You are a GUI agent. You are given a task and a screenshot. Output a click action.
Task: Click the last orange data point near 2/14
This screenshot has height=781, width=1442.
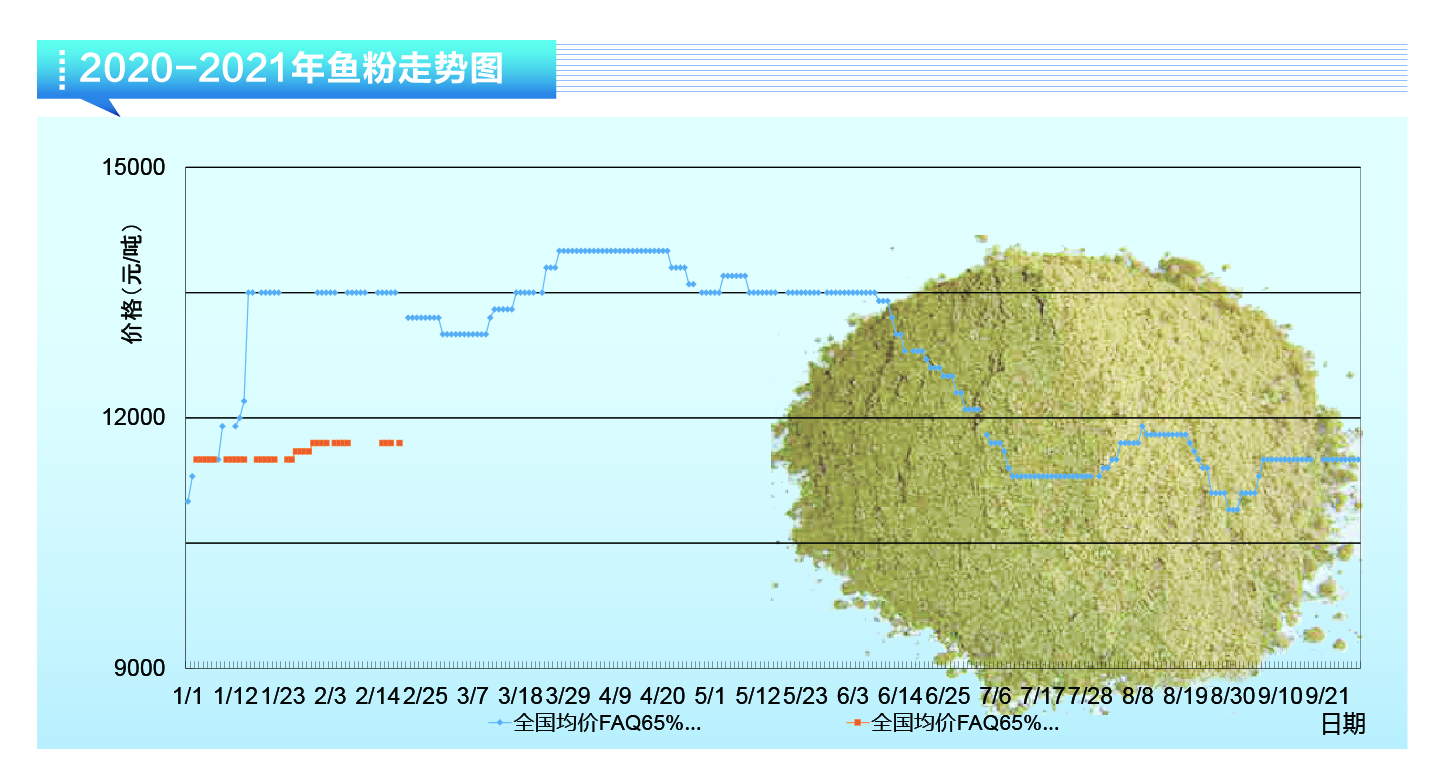399,442
